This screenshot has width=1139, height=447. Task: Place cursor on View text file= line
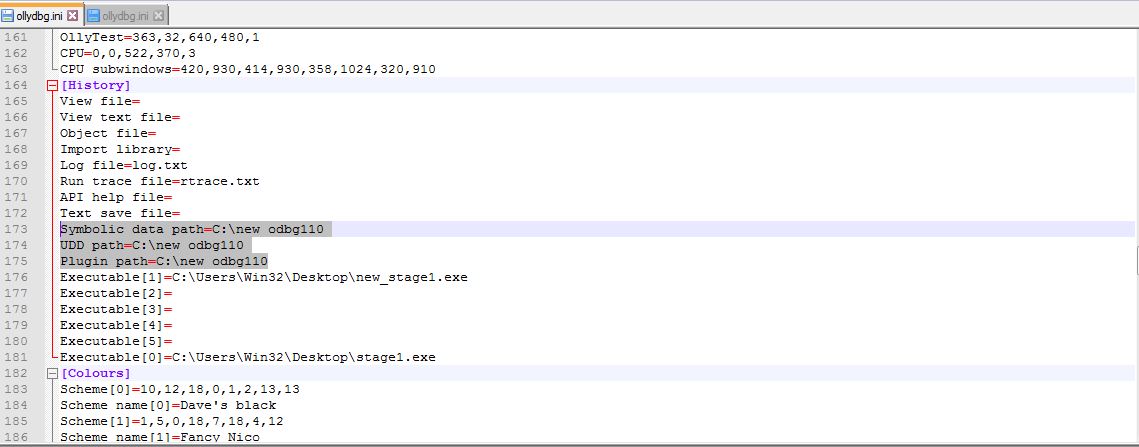coord(120,117)
